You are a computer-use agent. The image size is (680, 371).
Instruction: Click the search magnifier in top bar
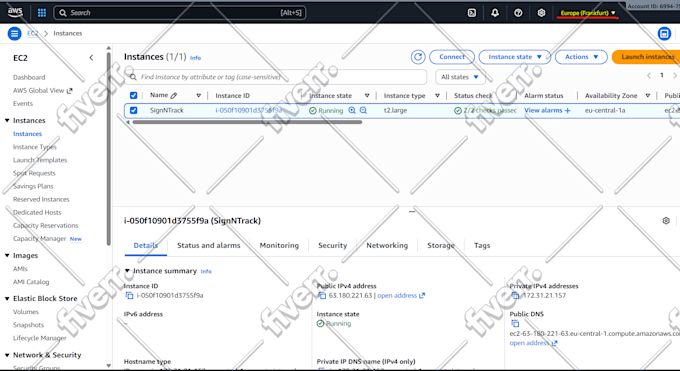coord(63,13)
